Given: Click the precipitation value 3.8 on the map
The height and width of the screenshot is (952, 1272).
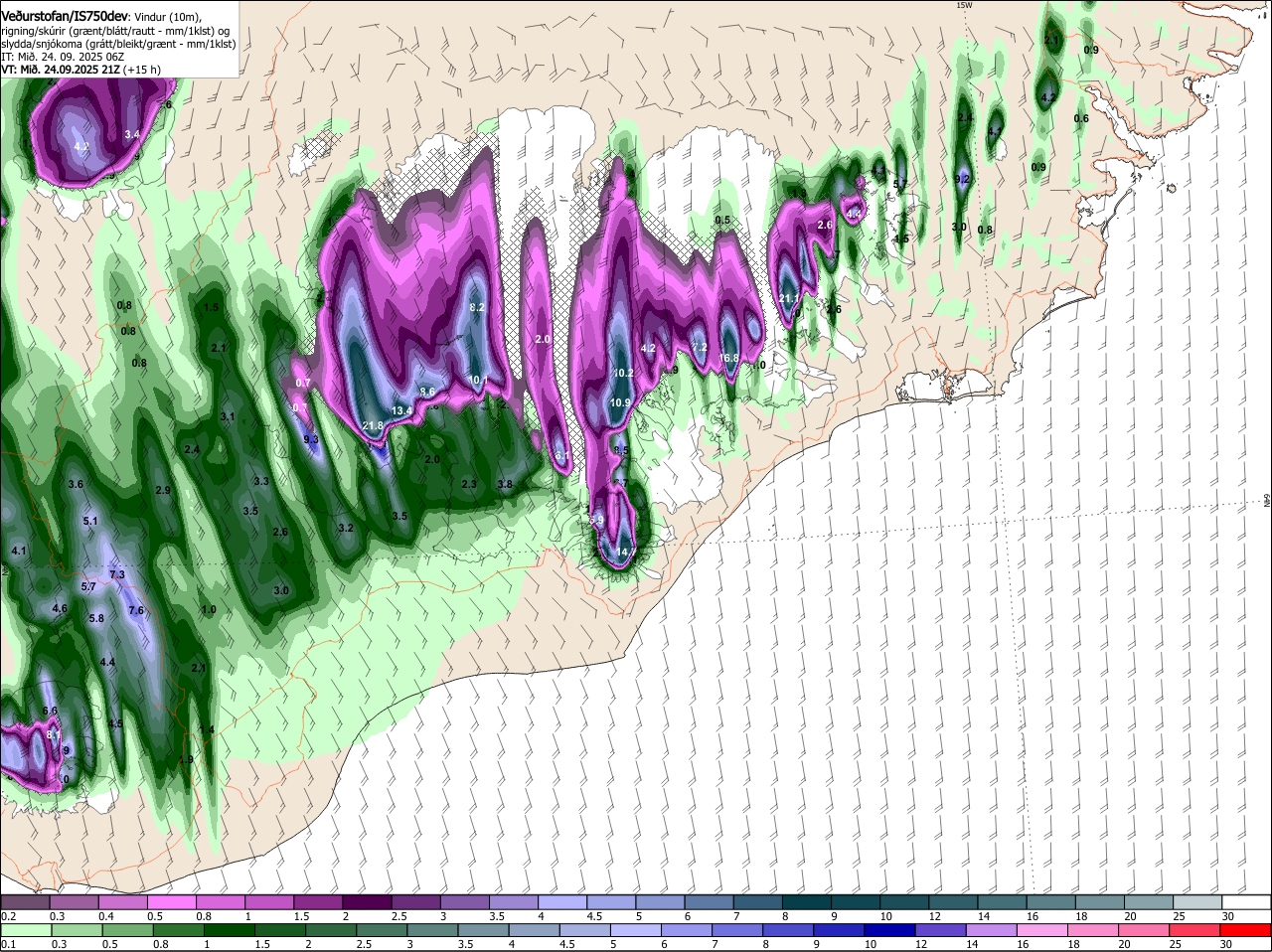Looking at the screenshot, I should point(505,484).
